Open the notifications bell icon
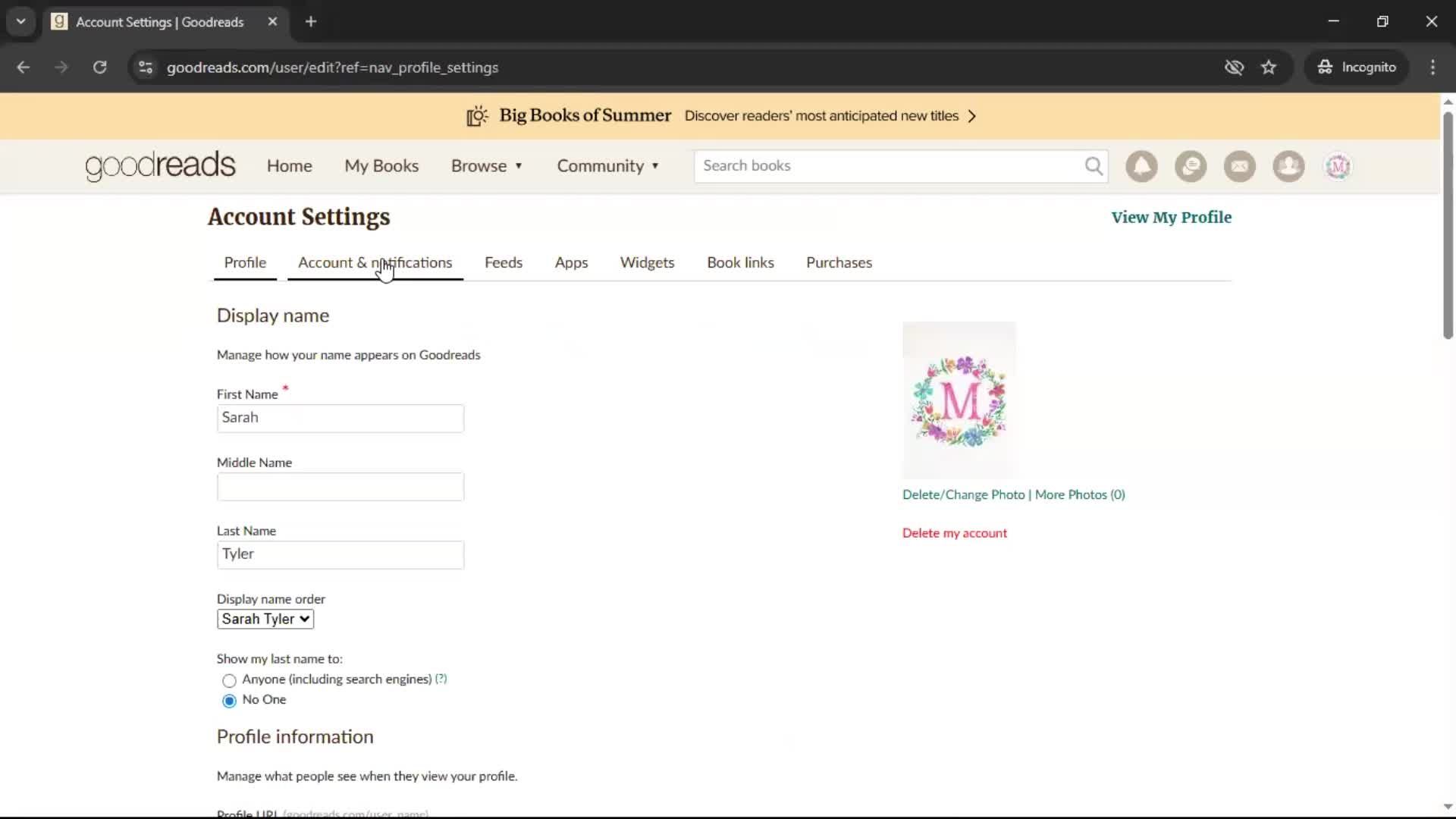This screenshot has height=819, width=1456. (x=1141, y=166)
